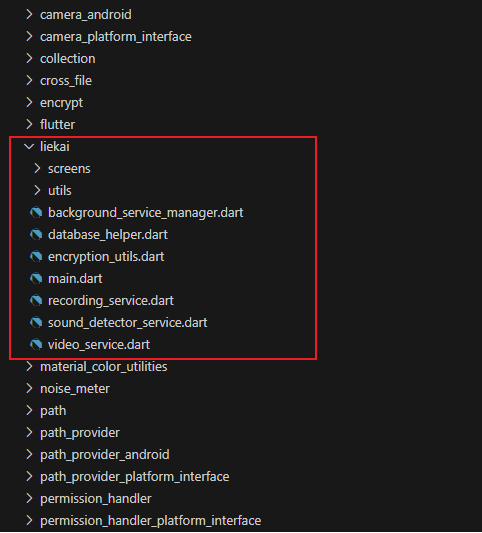The width and height of the screenshot is (482, 533).
Task: Select the path_provider_android folder
Action: pos(105,455)
